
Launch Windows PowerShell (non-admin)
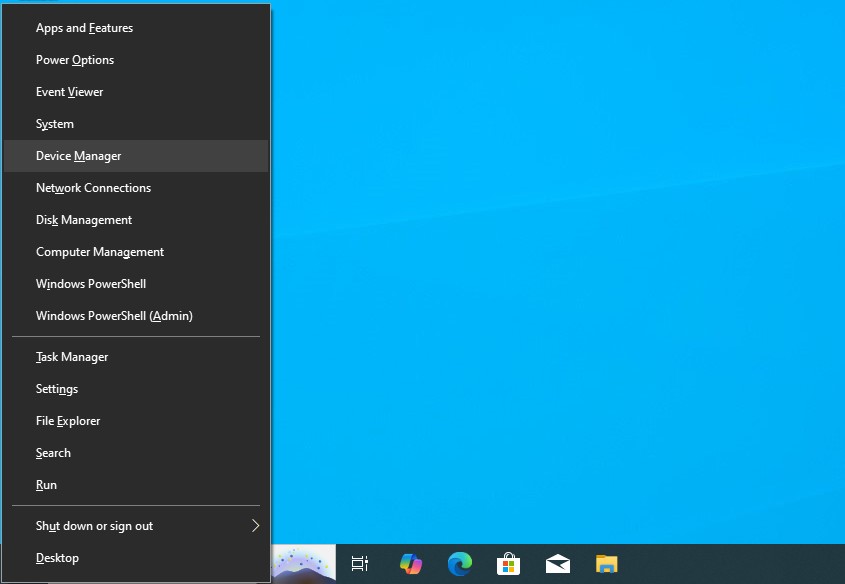(x=136, y=284)
